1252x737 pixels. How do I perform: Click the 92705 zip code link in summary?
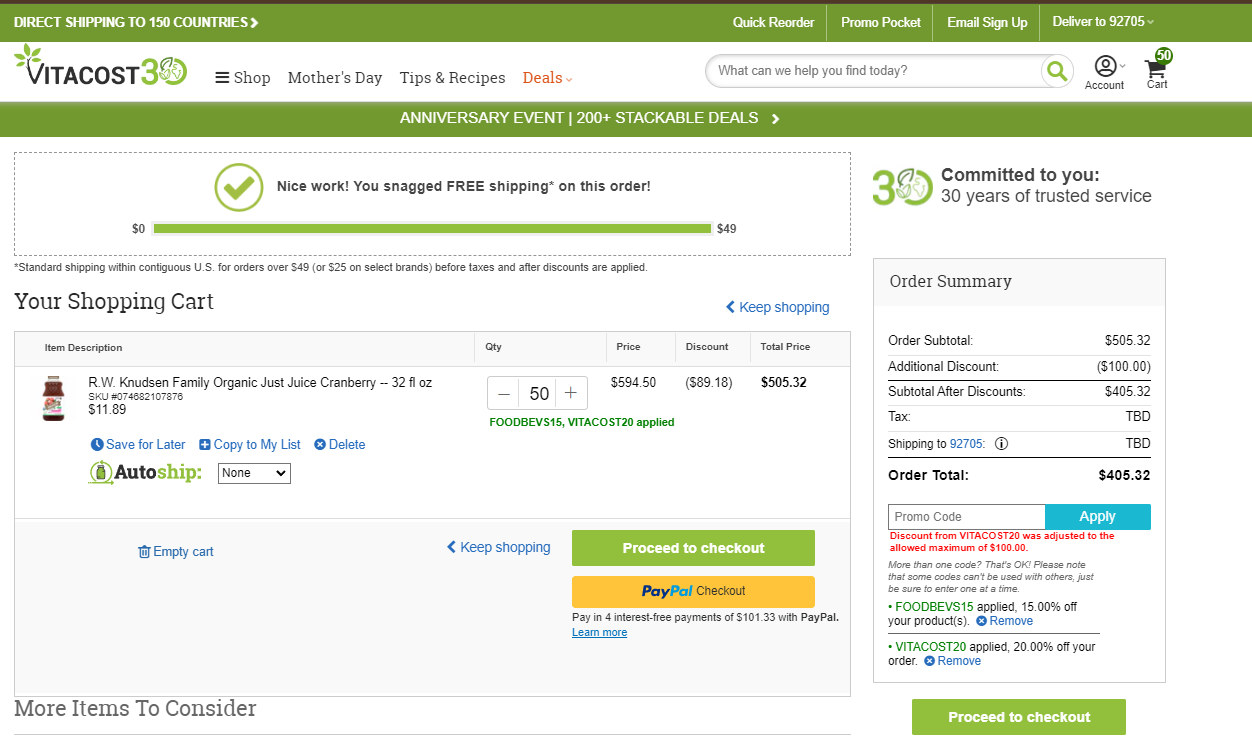click(967, 444)
